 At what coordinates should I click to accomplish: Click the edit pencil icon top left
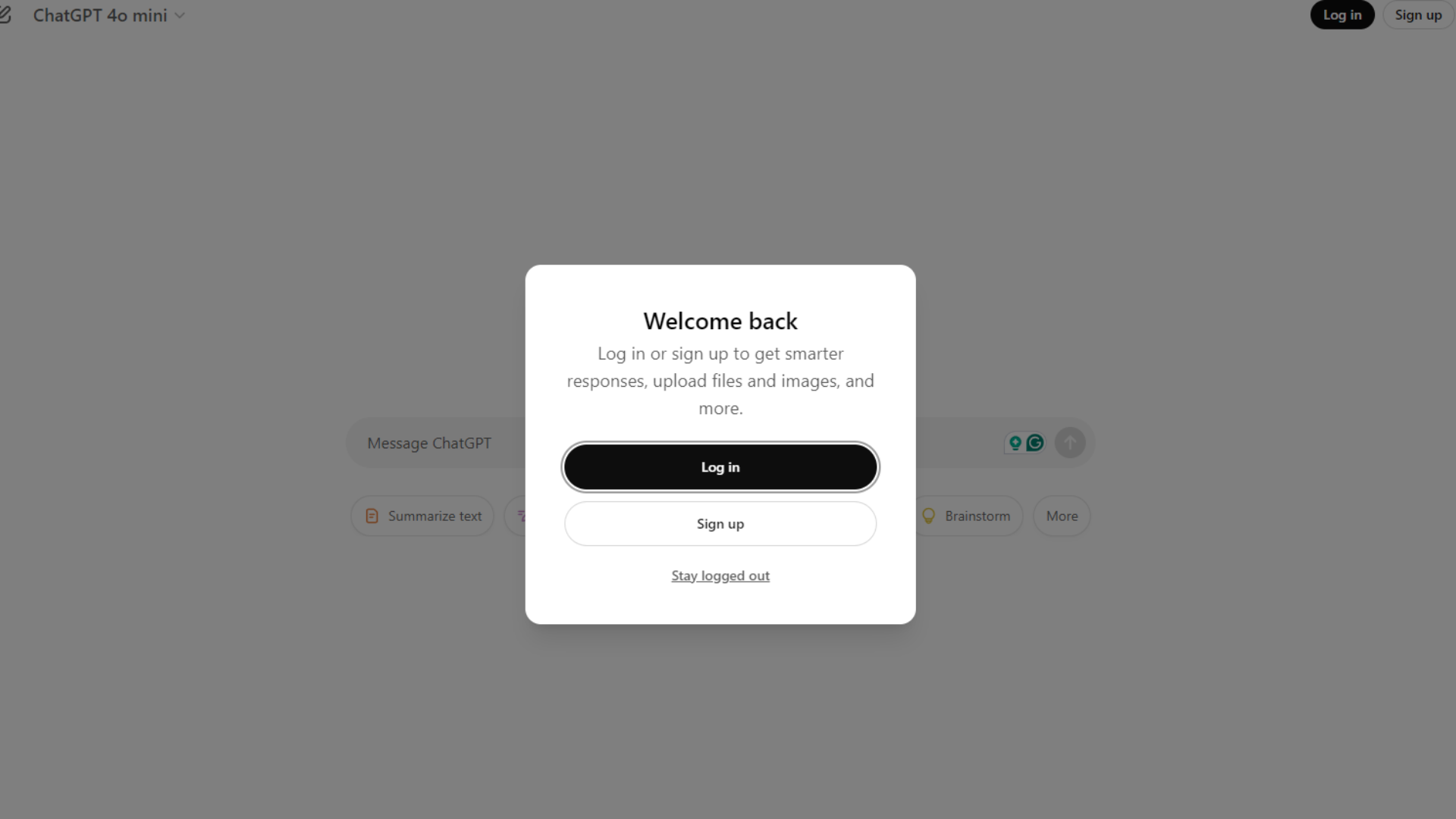click(x=6, y=14)
